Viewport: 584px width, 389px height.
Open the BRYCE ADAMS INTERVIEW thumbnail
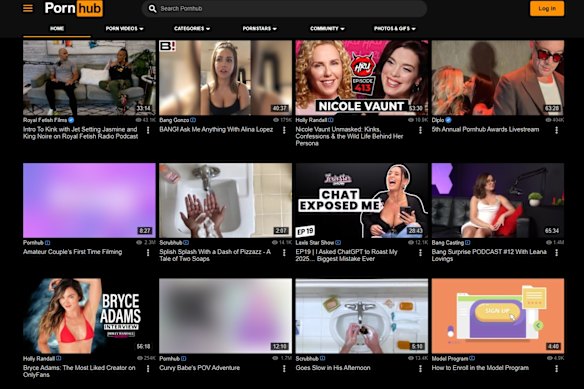click(x=89, y=316)
